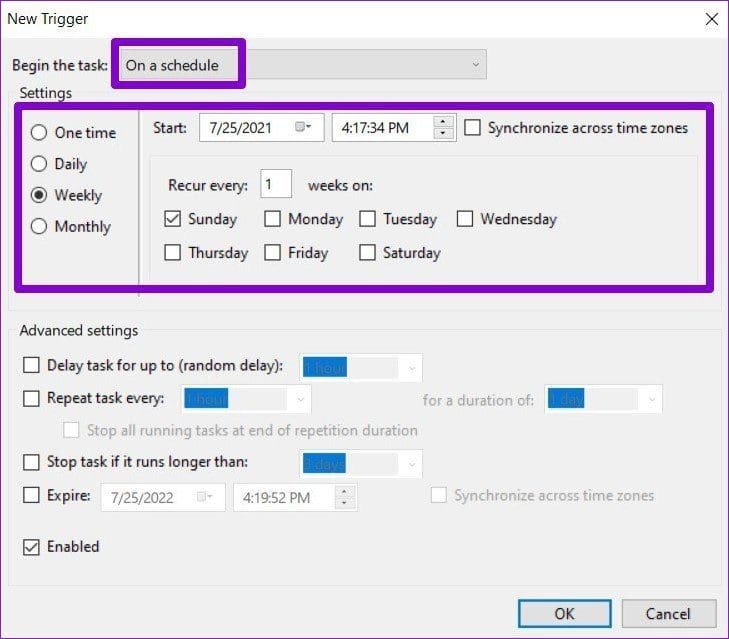This screenshot has height=639, width=729.
Task: Increase start time with up arrow
Action: pos(443,121)
